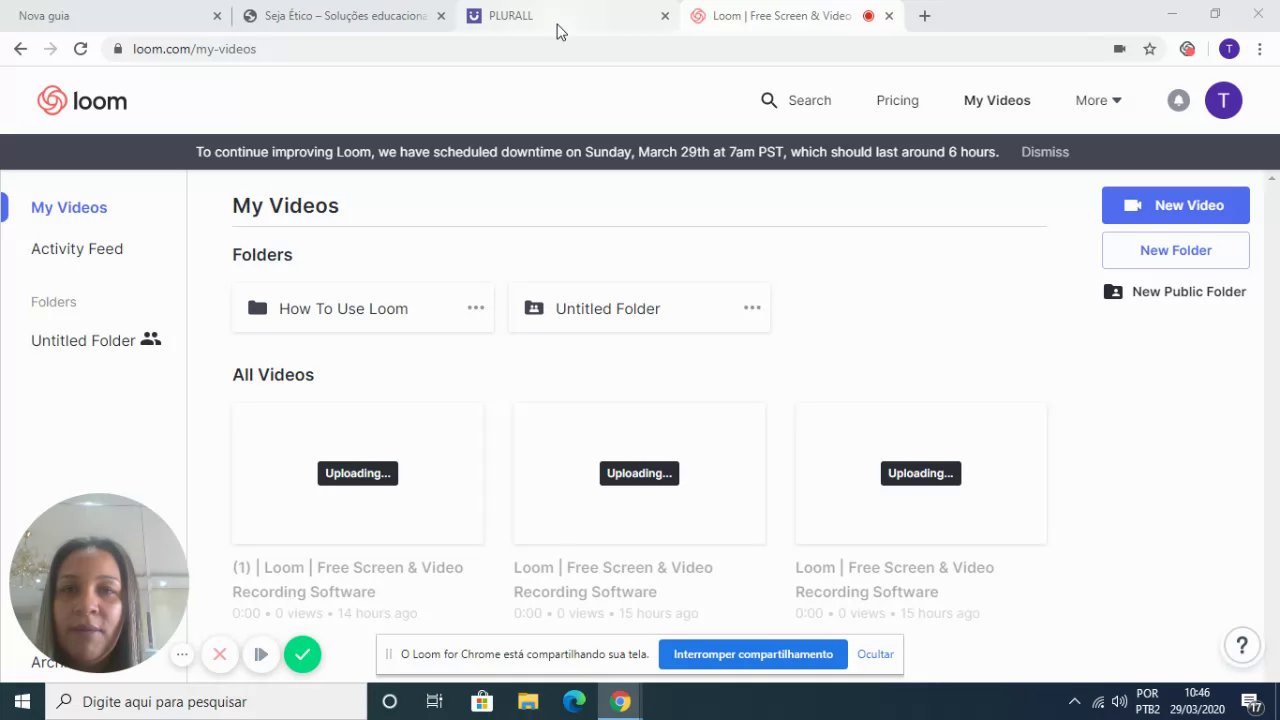Click the Loom extension icon
This screenshot has height=720, width=1280.
point(1187,48)
